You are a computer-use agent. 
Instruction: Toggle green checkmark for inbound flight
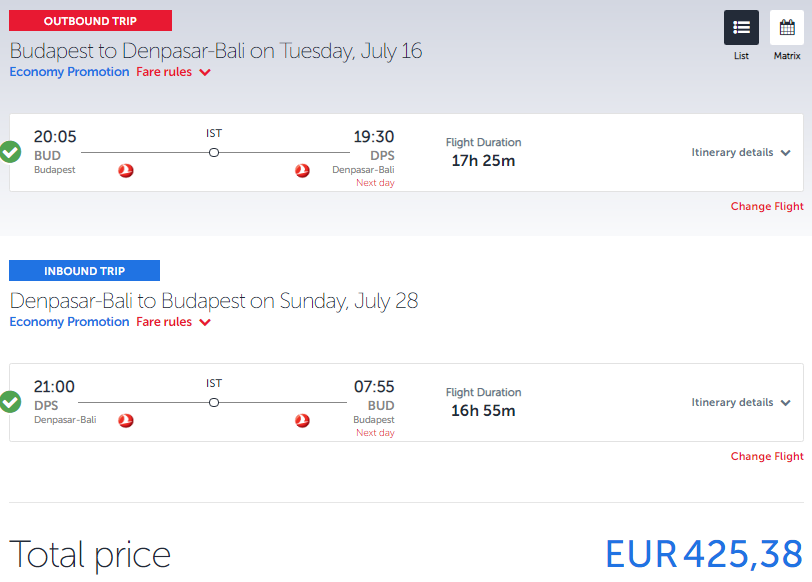pos(10,402)
